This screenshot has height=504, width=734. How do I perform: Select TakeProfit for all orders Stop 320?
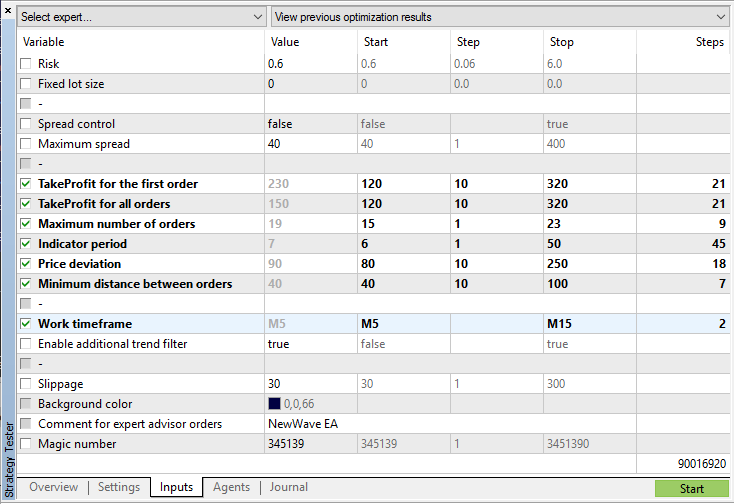point(590,204)
